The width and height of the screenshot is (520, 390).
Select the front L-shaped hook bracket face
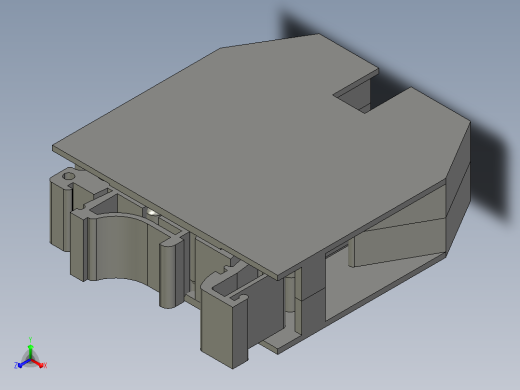[217, 327]
